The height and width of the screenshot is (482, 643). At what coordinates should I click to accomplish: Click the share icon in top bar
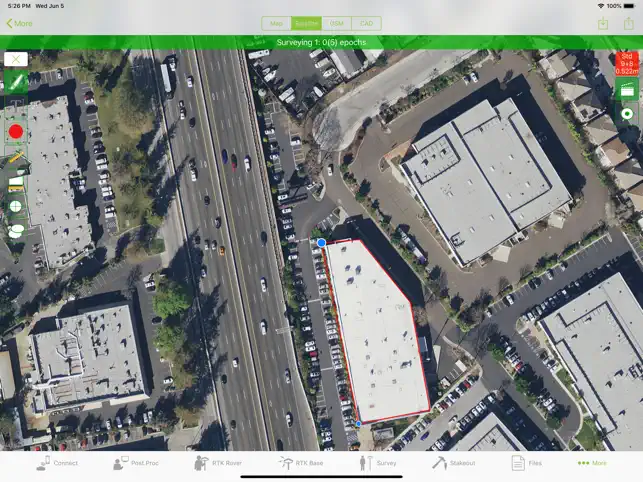coord(629,23)
